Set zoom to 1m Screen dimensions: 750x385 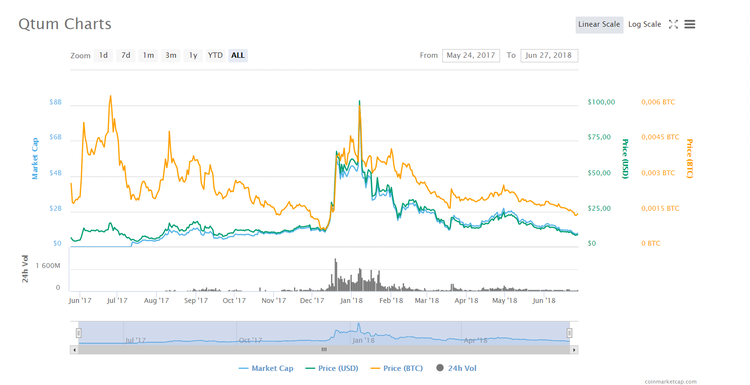tap(148, 55)
